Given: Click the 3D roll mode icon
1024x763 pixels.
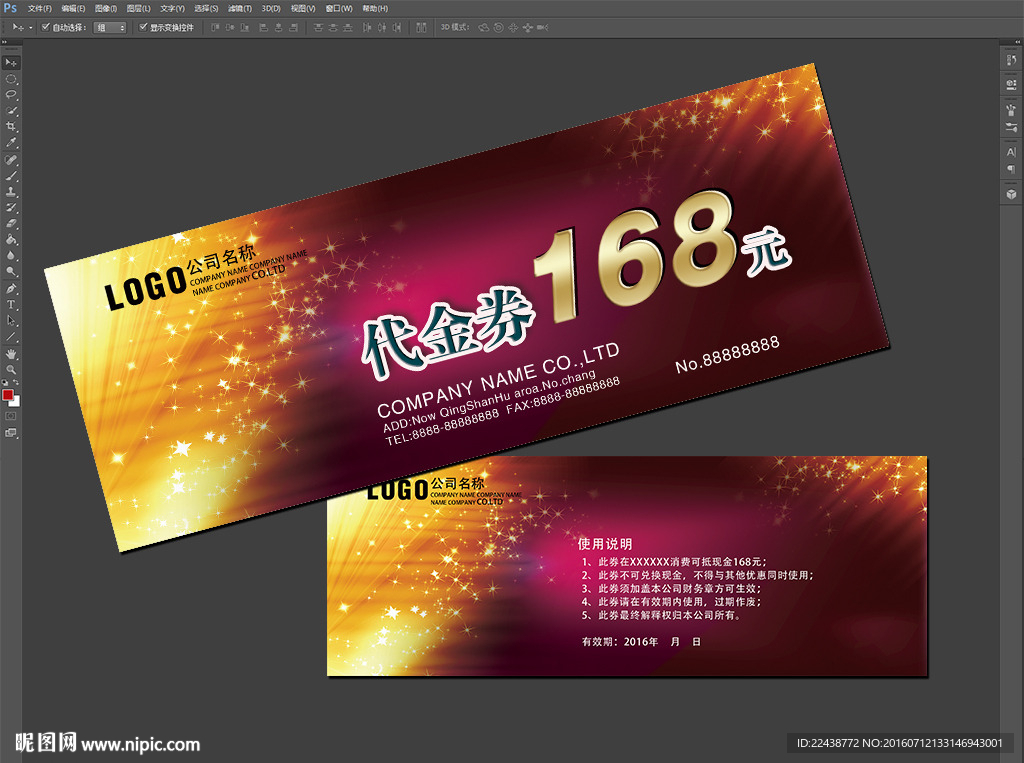Looking at the screenshot, I should (x=499, y=27).
